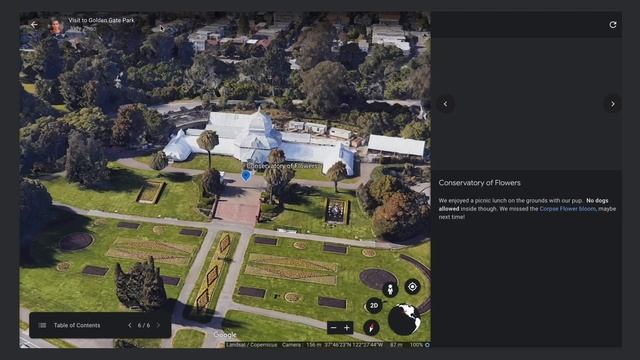This screenshot has height=360, width=640.
Task: Activate the Street View pegman
Action: tap(390, 289)
